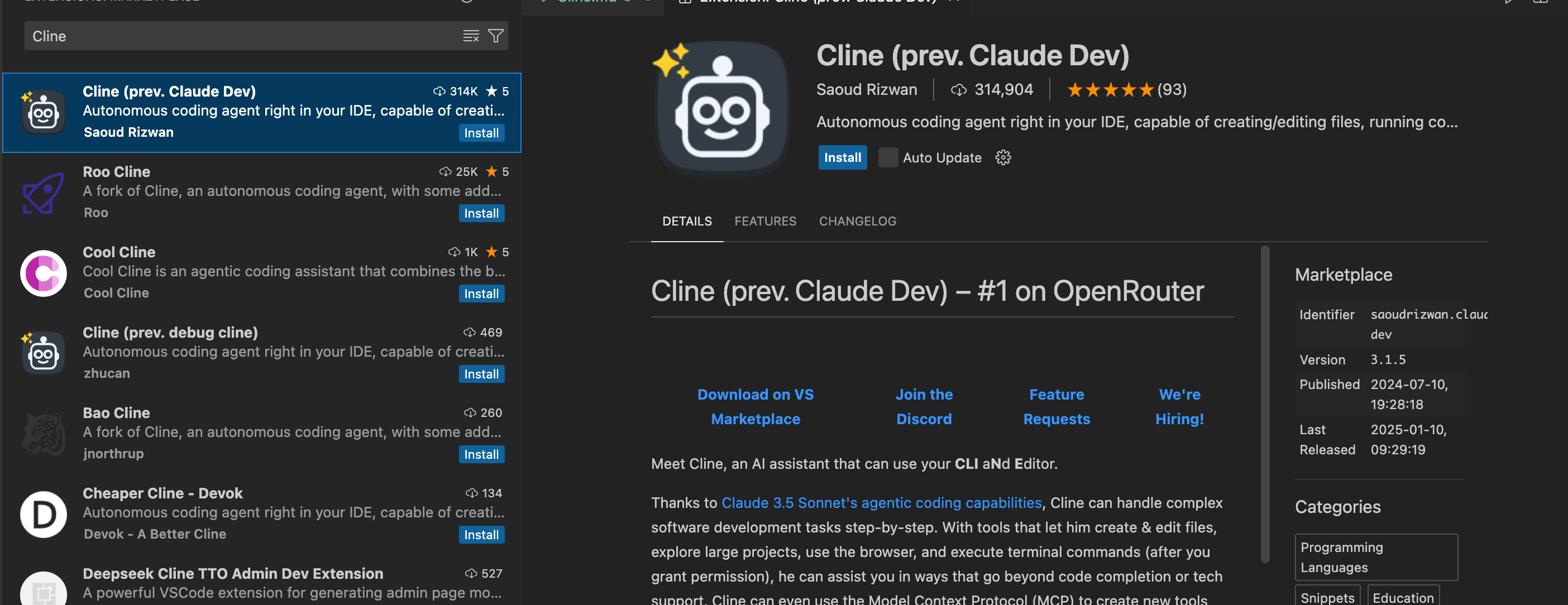Install Cheaper Cline - Devok extension
Image resolution: width=1568 pixels, height=605 pixels.
[x=481, y=534]
